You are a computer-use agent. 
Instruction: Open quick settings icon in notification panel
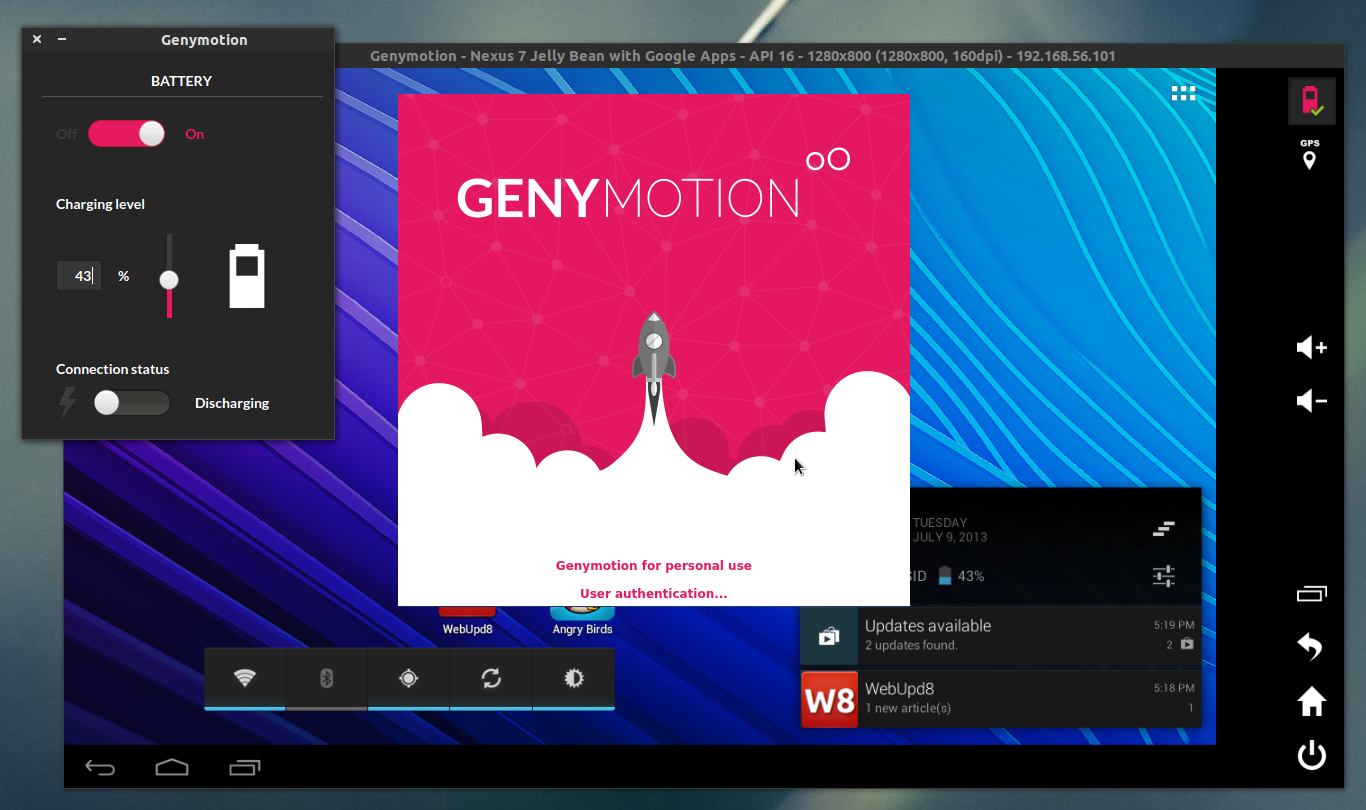pos(1163,576)
